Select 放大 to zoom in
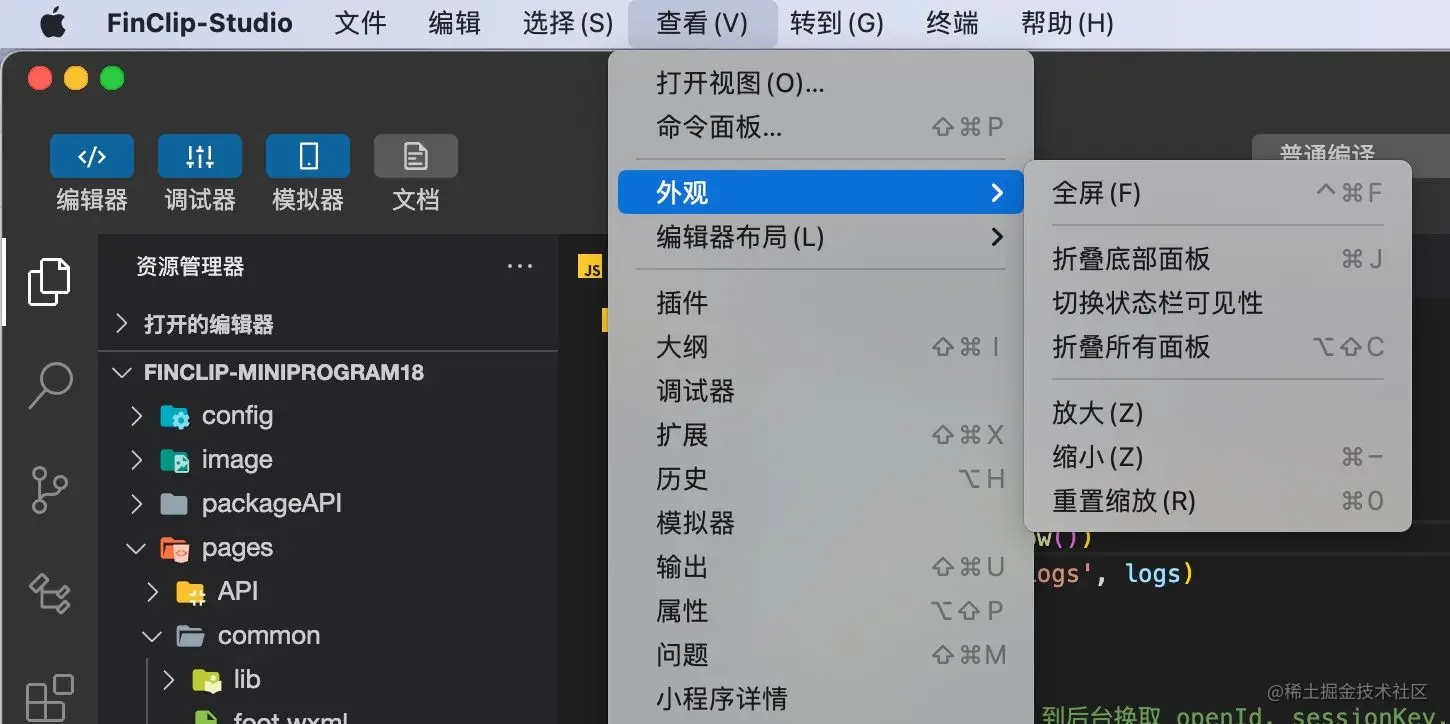 1096,413
